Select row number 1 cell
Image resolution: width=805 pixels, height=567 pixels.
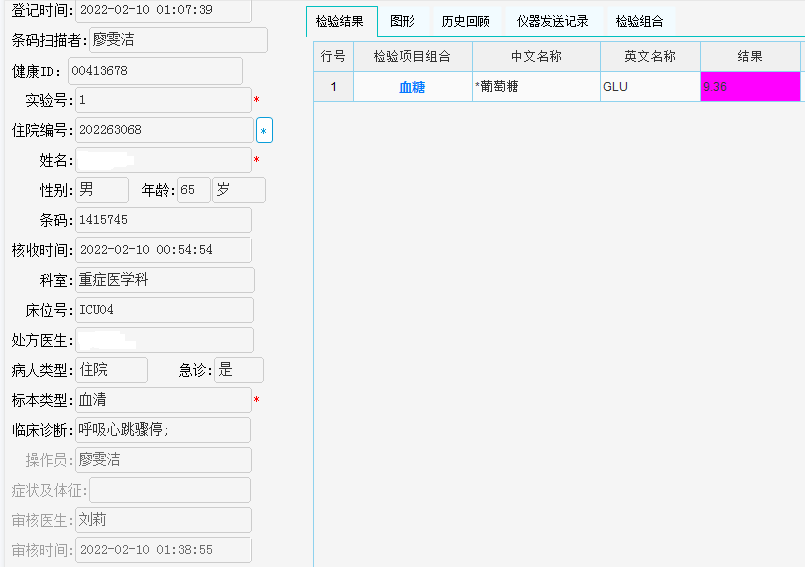333,86
